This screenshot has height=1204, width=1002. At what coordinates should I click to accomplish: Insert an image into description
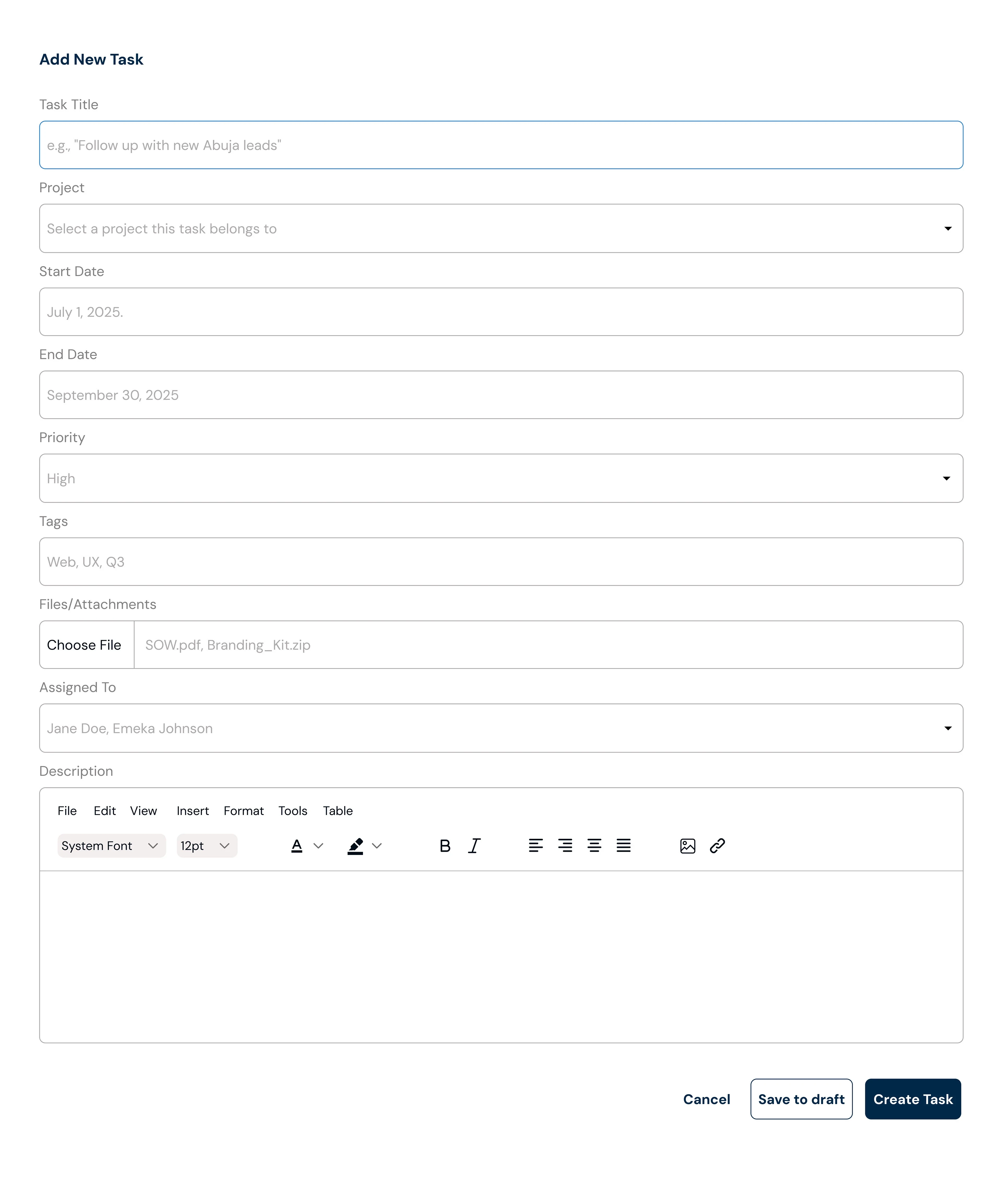tap(687, 846)
